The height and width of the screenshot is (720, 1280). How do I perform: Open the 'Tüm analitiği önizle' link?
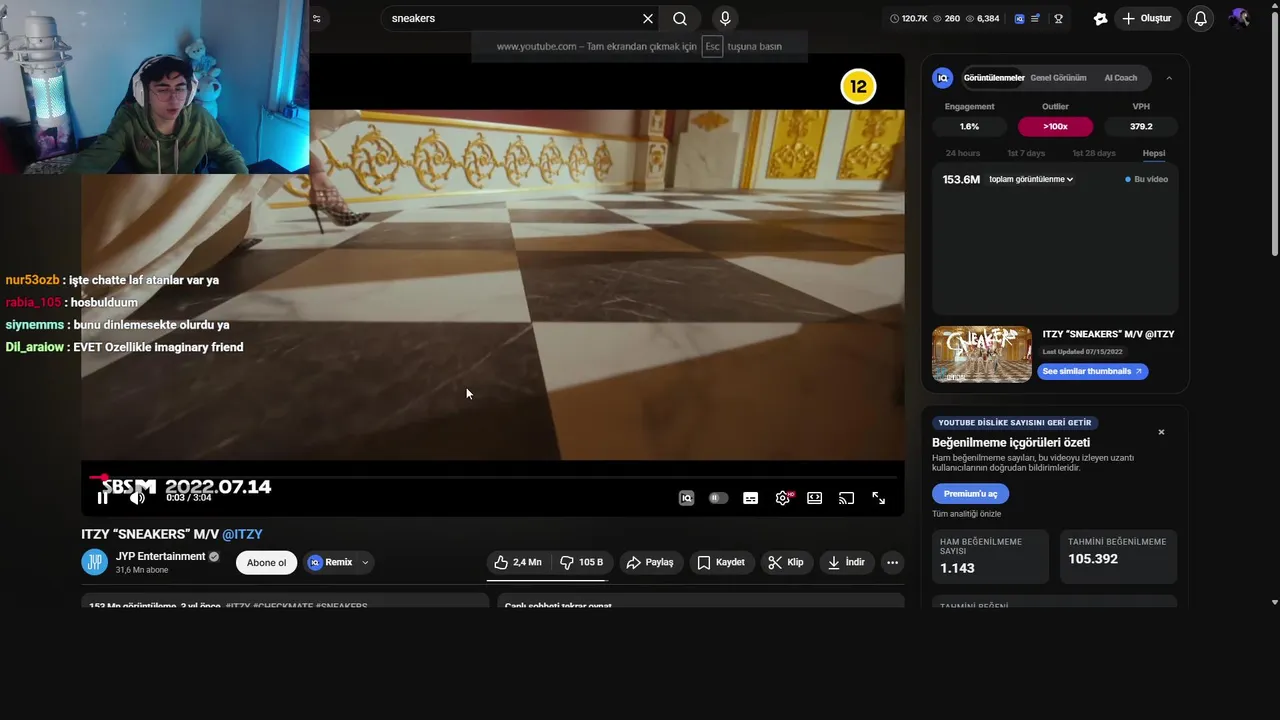pos(966,514)
